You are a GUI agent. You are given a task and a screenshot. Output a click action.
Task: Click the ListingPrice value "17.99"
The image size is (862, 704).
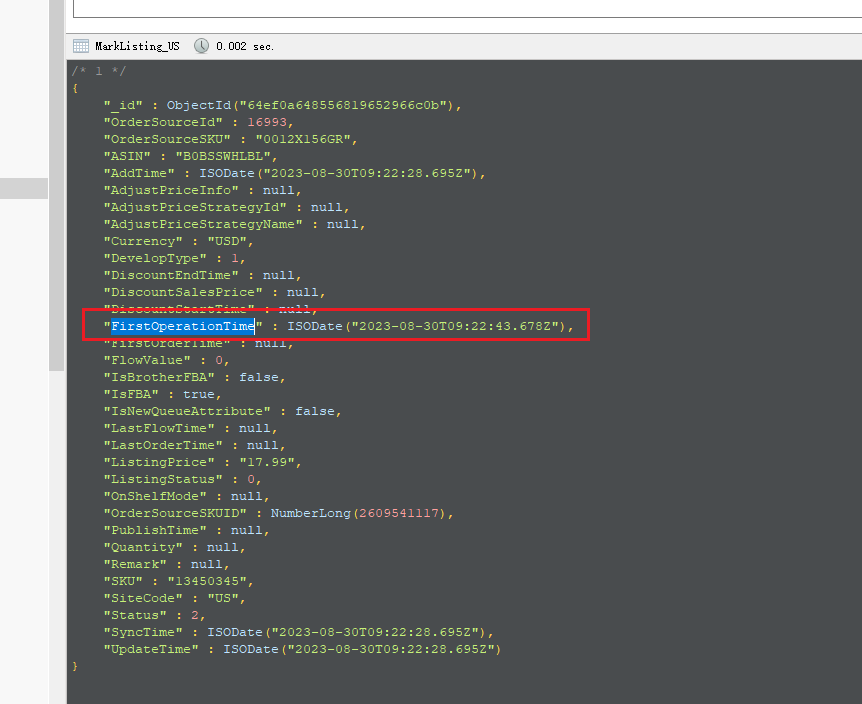pos(267,463)
